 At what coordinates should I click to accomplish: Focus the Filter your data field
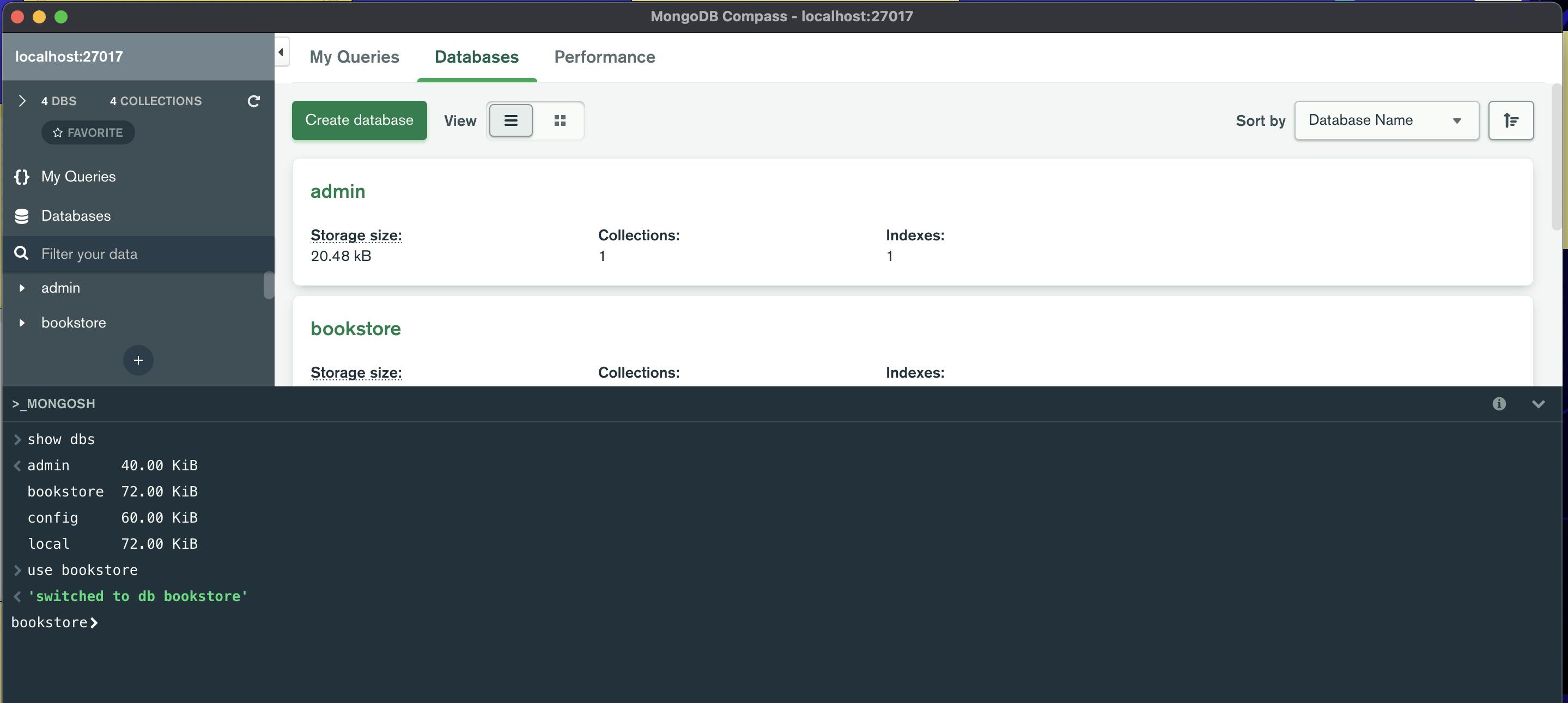click(139, 254)
